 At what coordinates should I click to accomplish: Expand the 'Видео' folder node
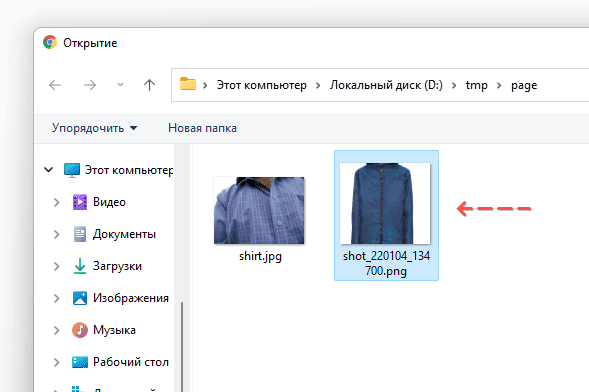56,202
